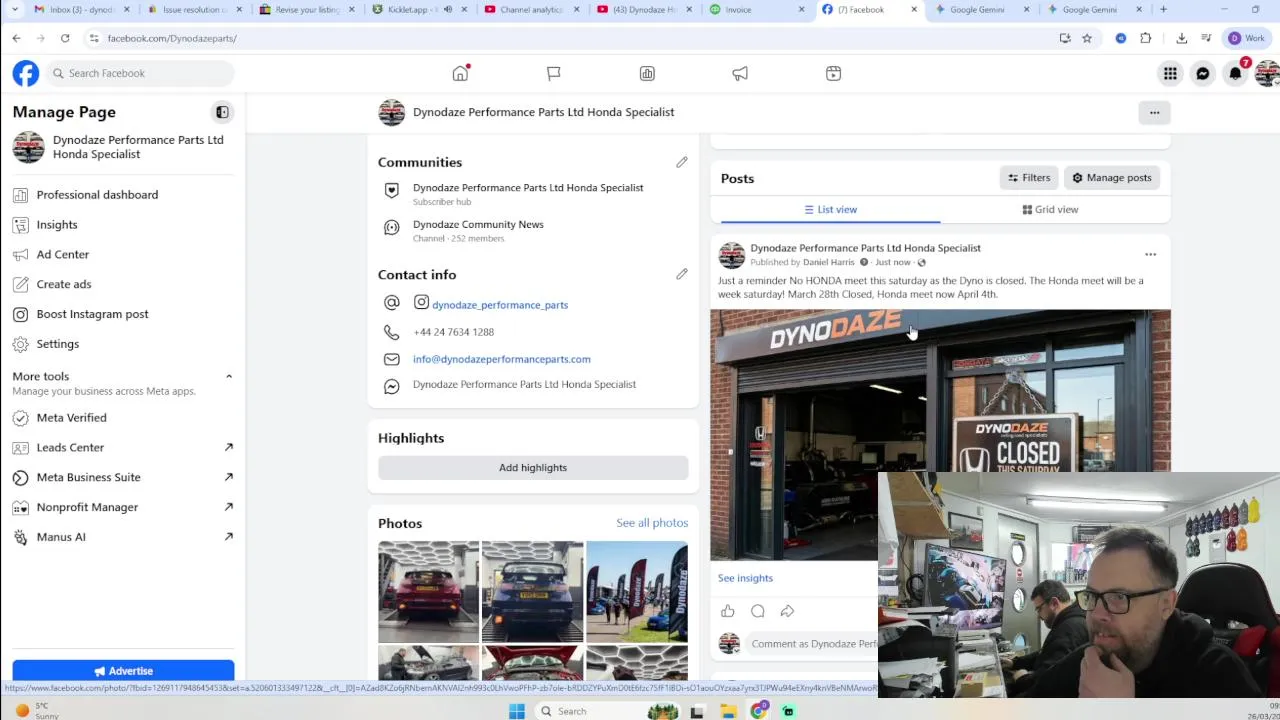Open the Messenger icon
Image resolution: width=1280 pixels, height=720 pixels.
pyautogui.click(x=1203, y=73)
